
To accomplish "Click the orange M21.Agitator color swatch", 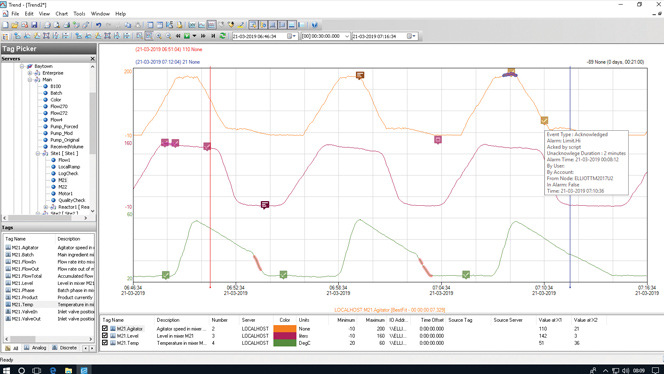I will [x=285, y=329].
